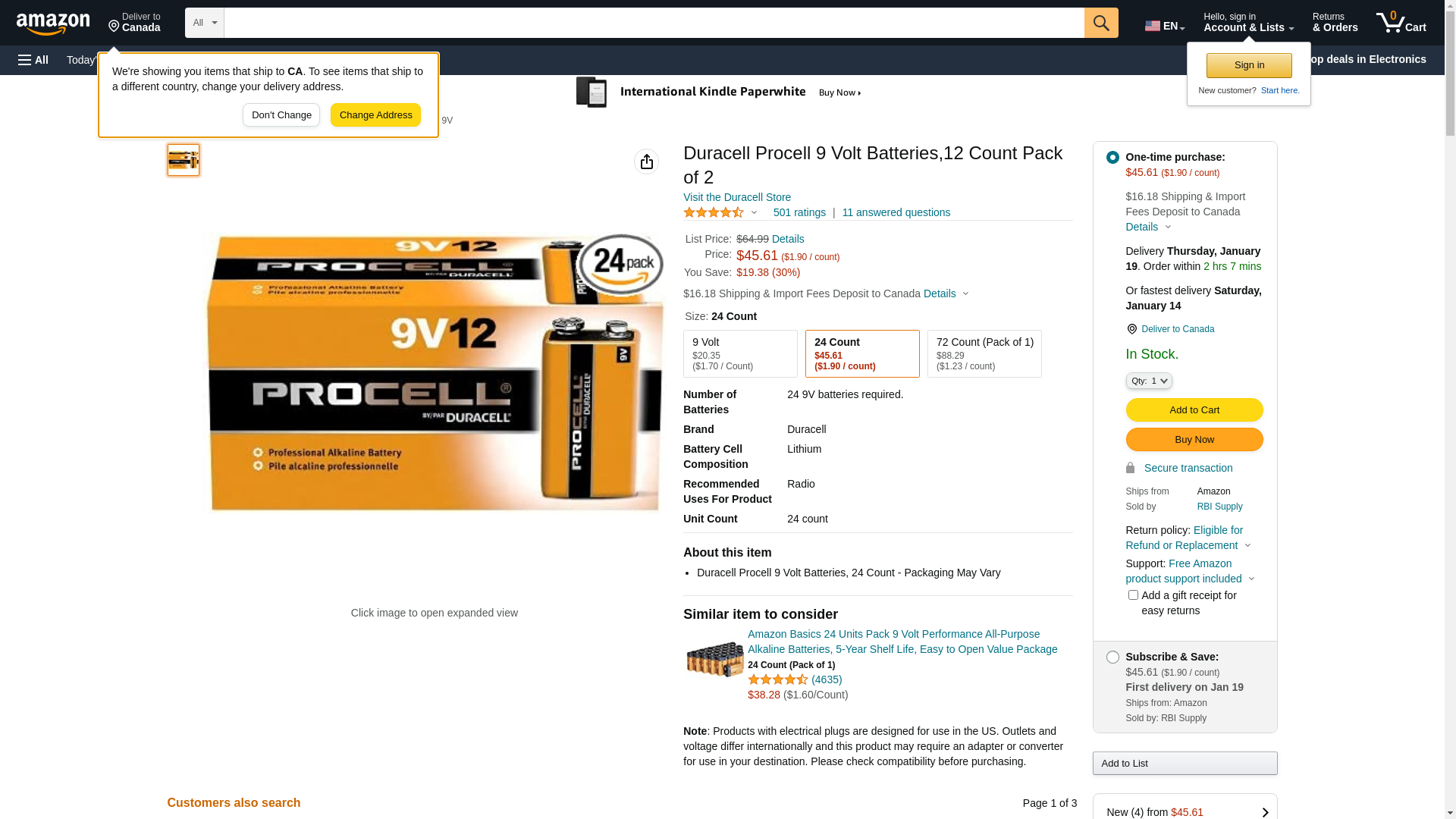Select One-time purchase radio button
This screenshot has width=1456, height=819.
(1112, 158)
